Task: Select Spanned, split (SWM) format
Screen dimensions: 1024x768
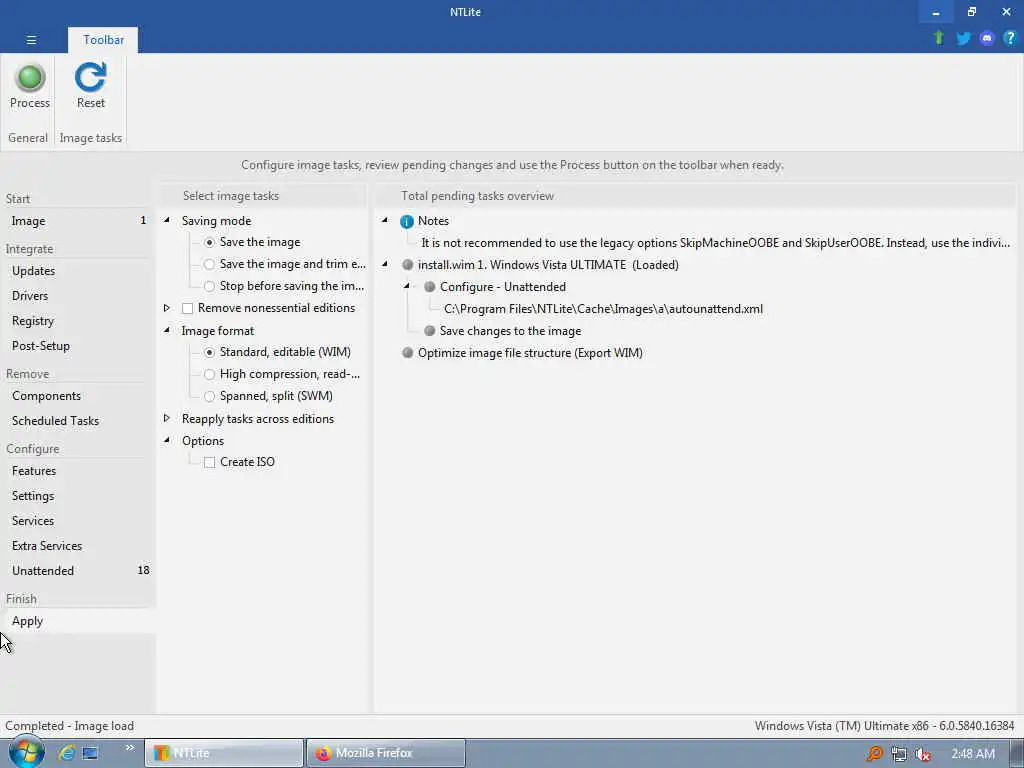Action: click(x=209, y=396)
